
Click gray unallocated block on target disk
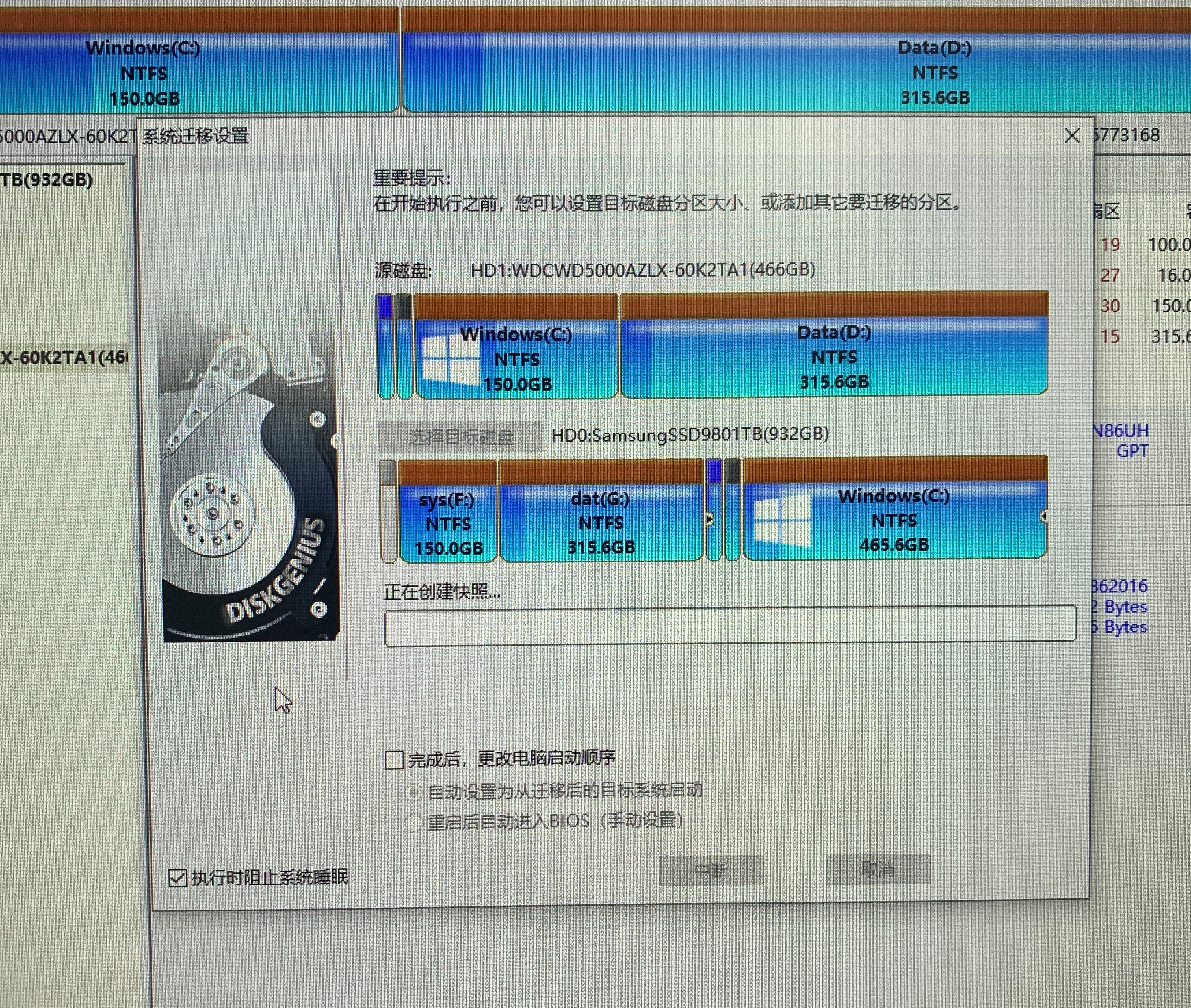point(388,511)
